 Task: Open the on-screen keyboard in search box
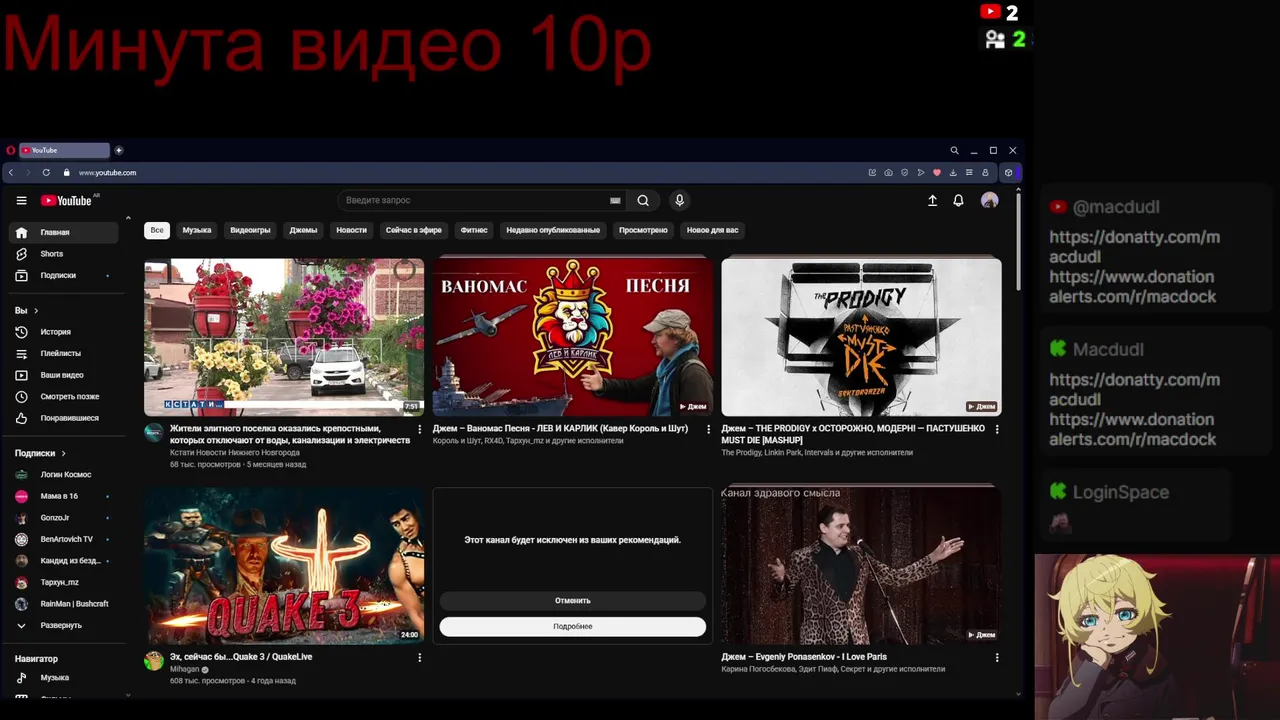click(x=615, y=200)
